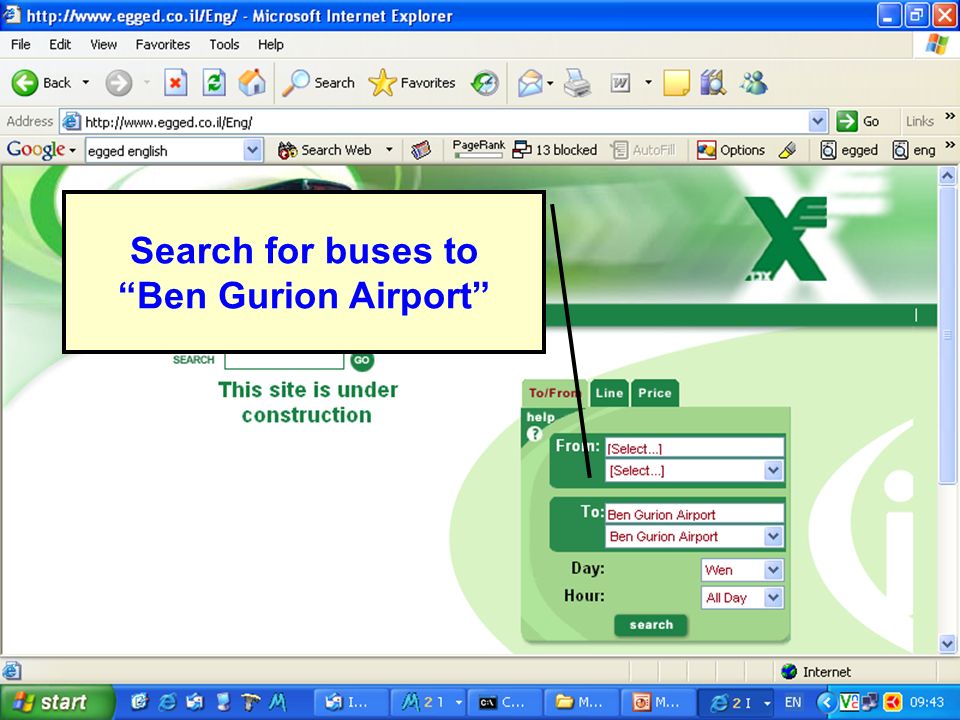
Task: Open the Links toolbar label
Action: [x=920, y=122]
